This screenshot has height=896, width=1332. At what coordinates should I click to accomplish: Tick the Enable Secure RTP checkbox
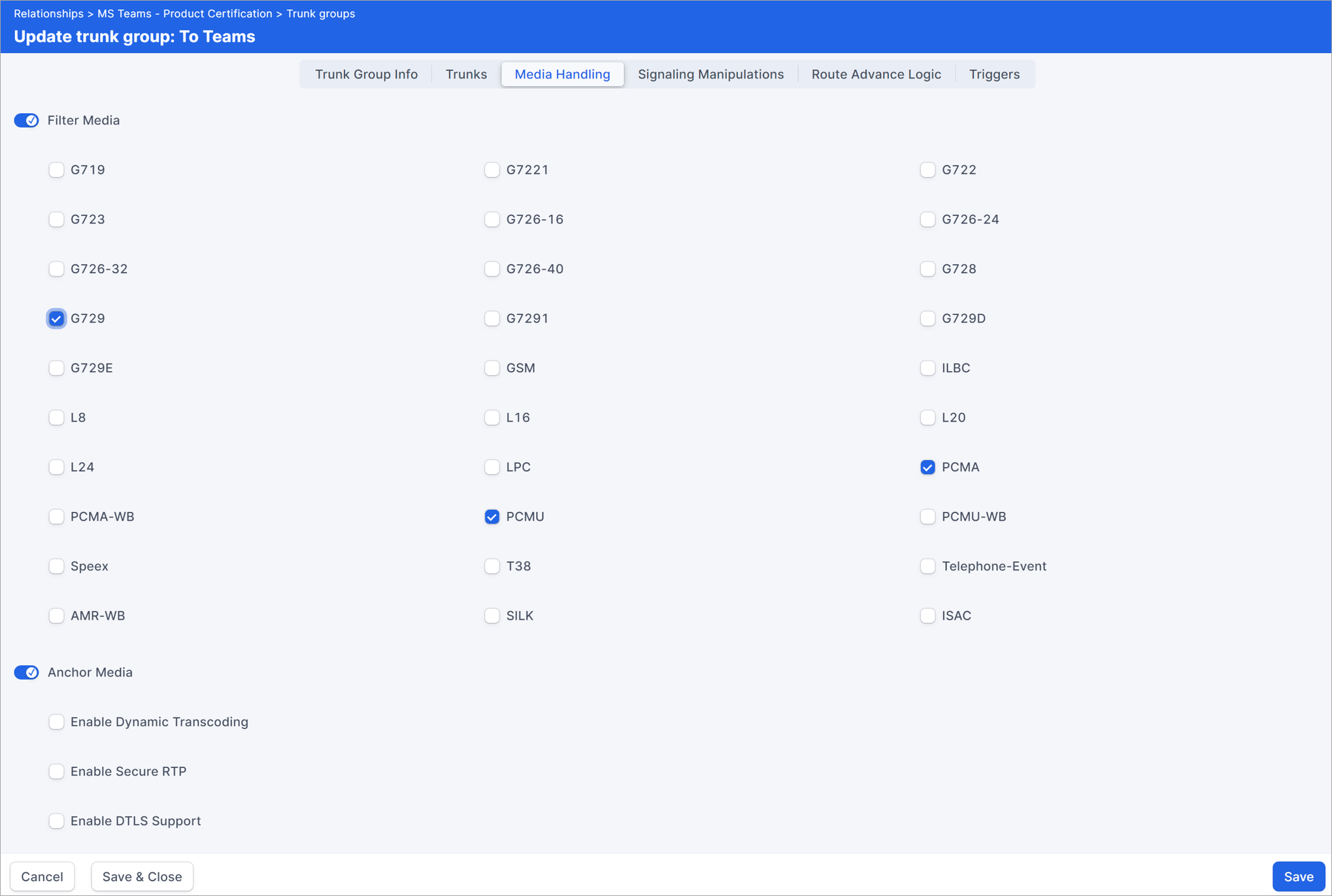coord(56,771)
